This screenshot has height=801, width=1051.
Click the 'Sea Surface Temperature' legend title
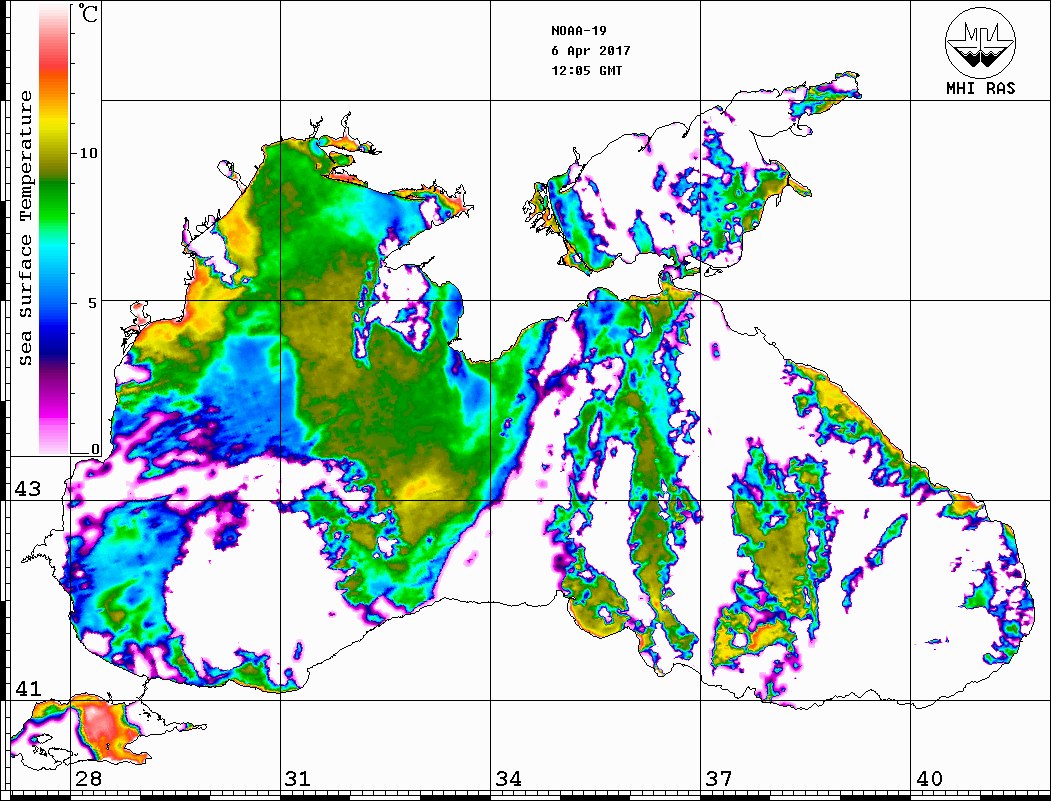(25, 228)
